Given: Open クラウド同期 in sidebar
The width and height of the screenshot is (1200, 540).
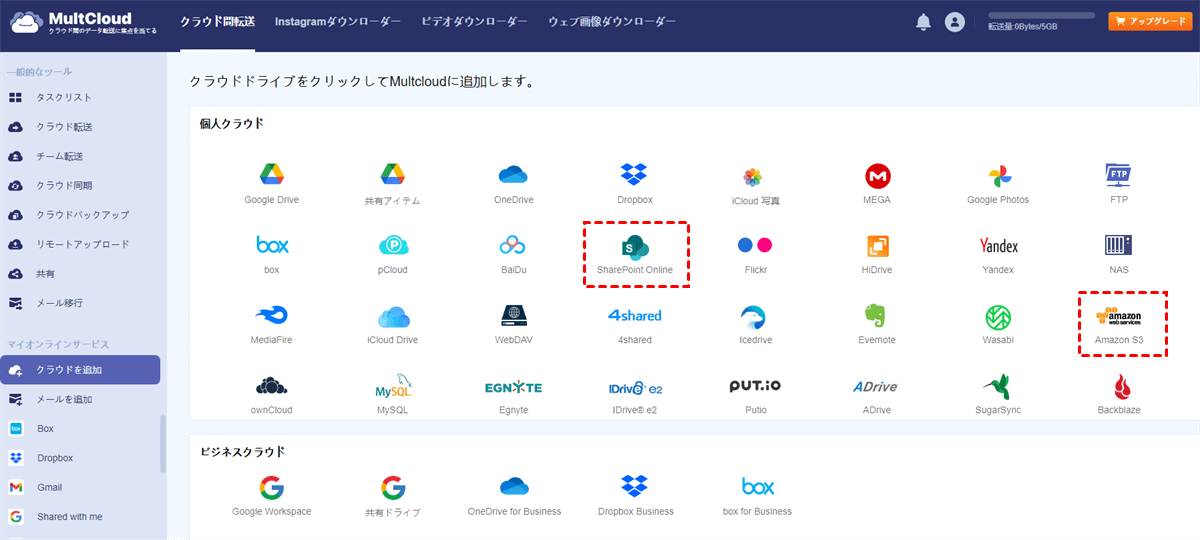Looking at the screenshot, I should (64, 186).
